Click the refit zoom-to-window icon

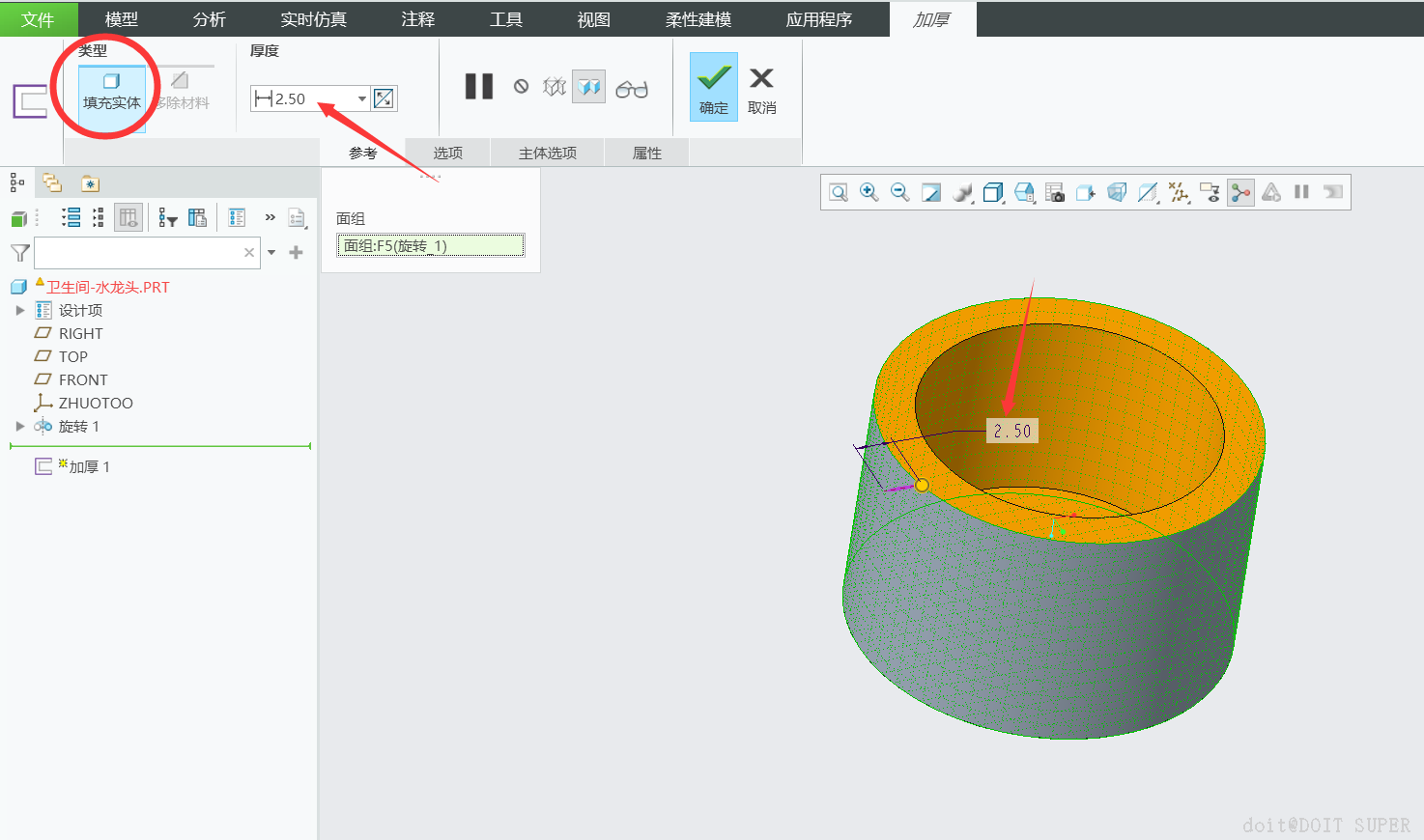[x=839, y=192]
